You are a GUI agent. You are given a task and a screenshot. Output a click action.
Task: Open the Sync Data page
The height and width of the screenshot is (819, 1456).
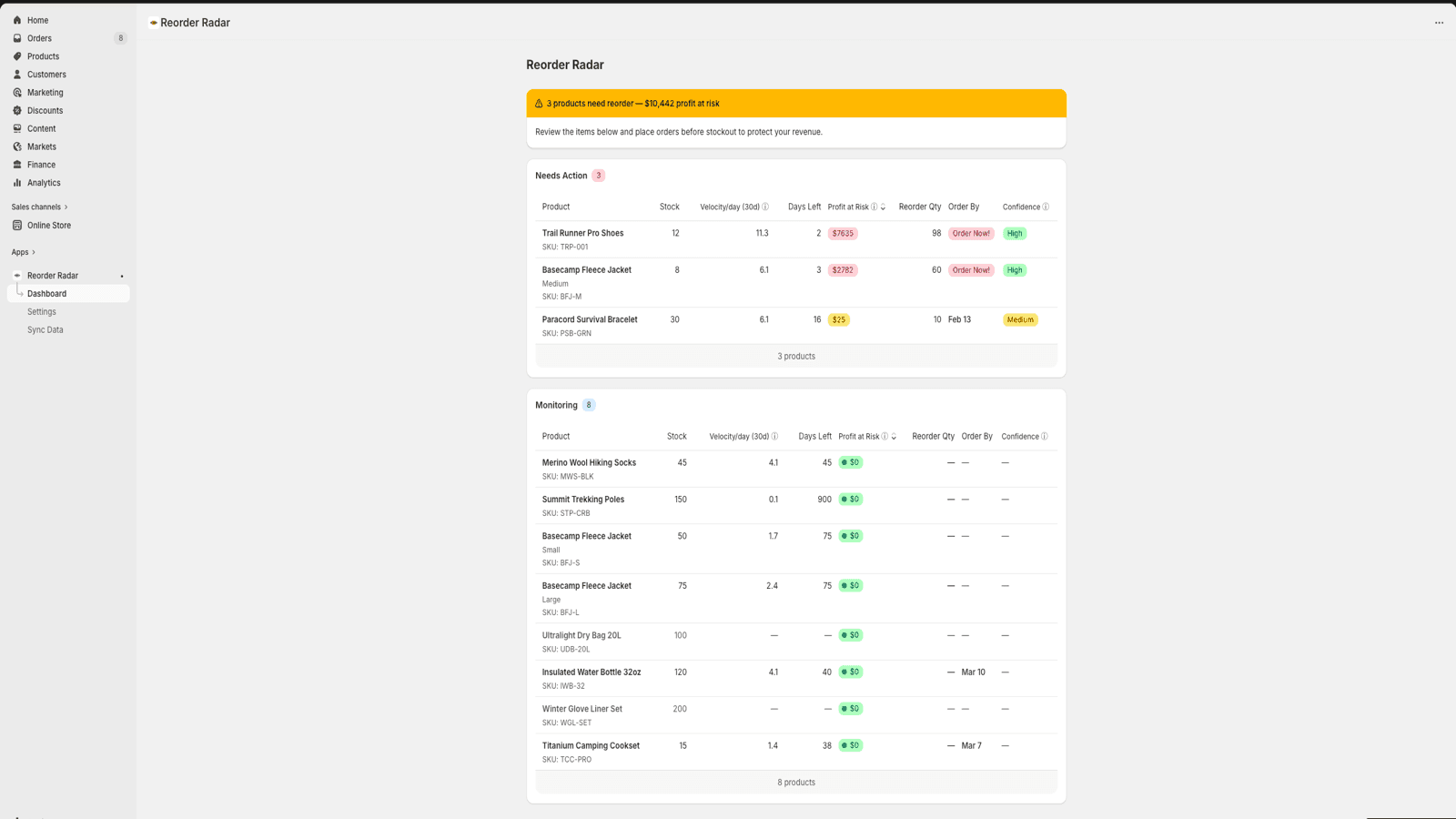[68, 329]
